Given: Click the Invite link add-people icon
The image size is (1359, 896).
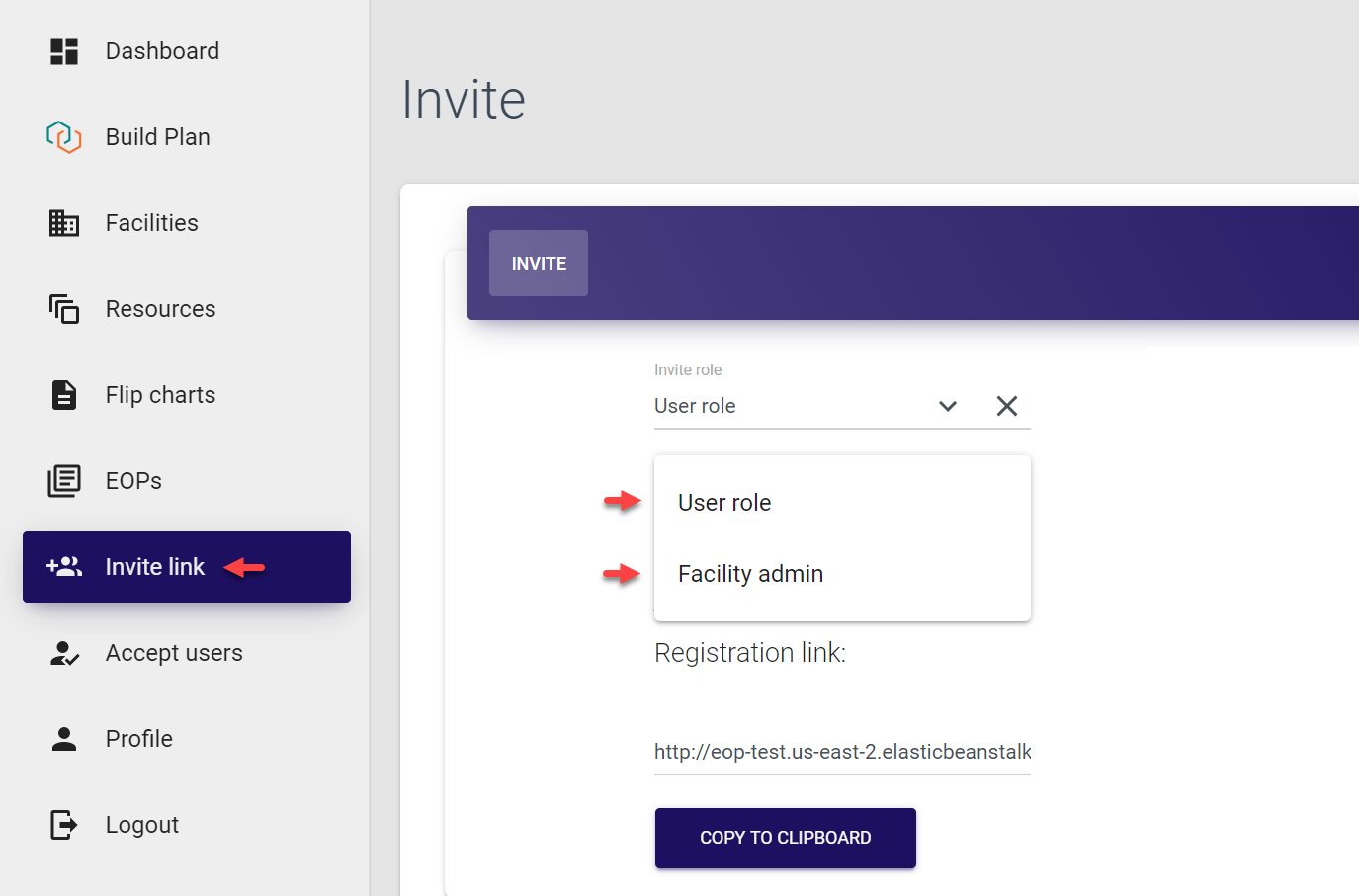Looking at the screenshot, I should 64,567.
